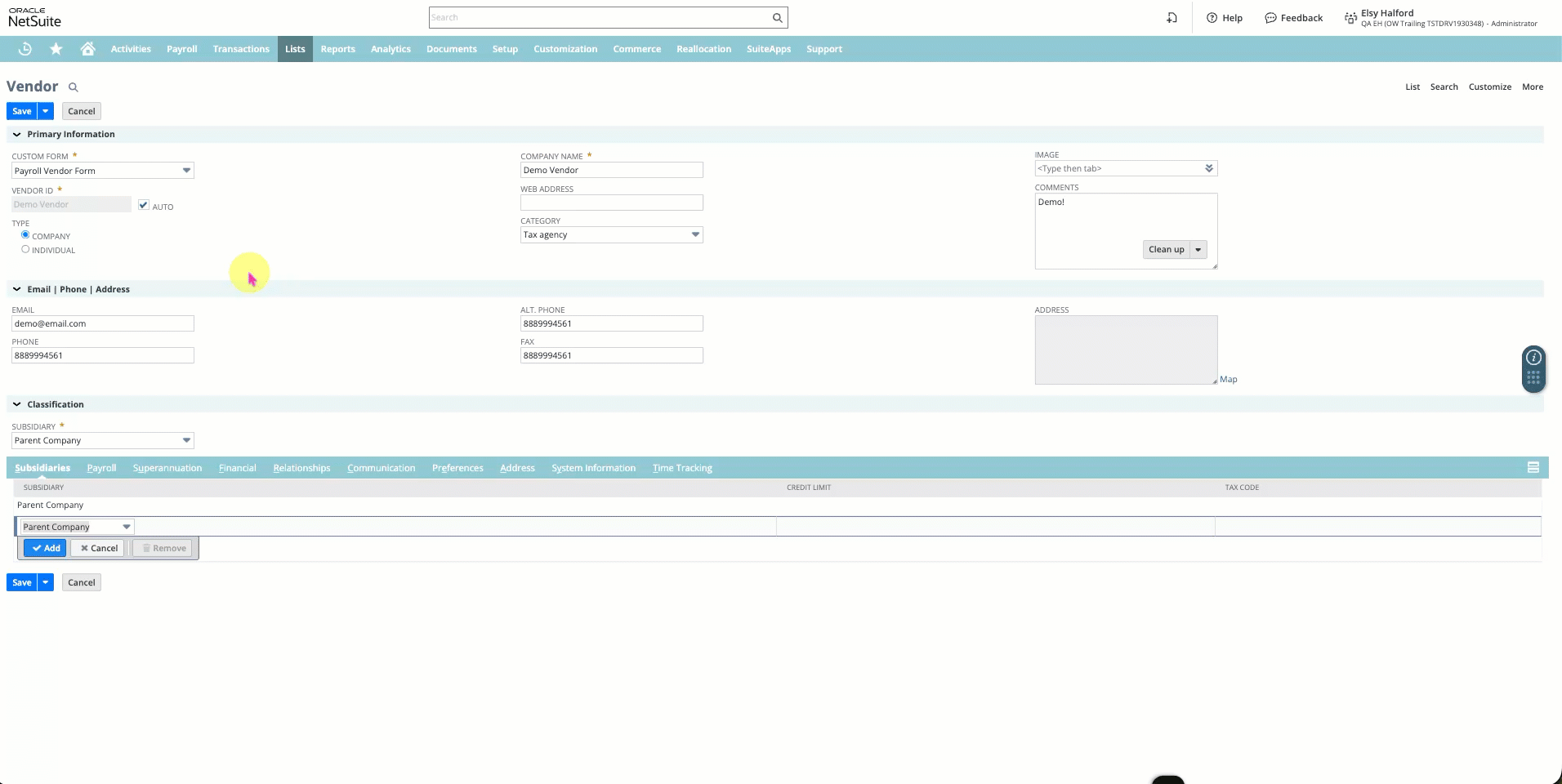Open the Clean up dropdown arrow
Viewport: 1562px width, 784px height.
tap(1198, 250)
